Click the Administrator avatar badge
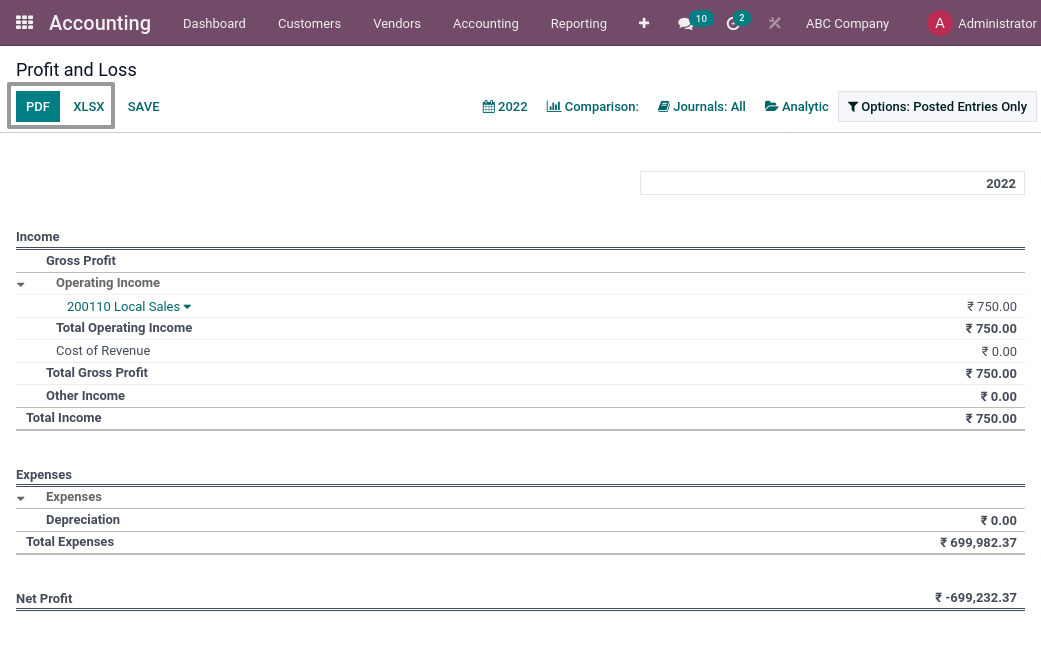The image size is (1041, 652). 939,23
